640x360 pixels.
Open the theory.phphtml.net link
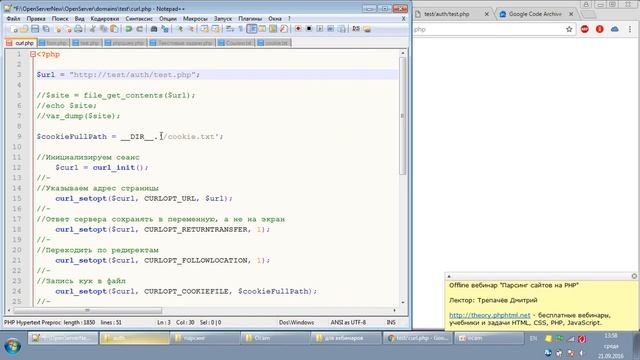pyautogui.click(x=489, y=315)
